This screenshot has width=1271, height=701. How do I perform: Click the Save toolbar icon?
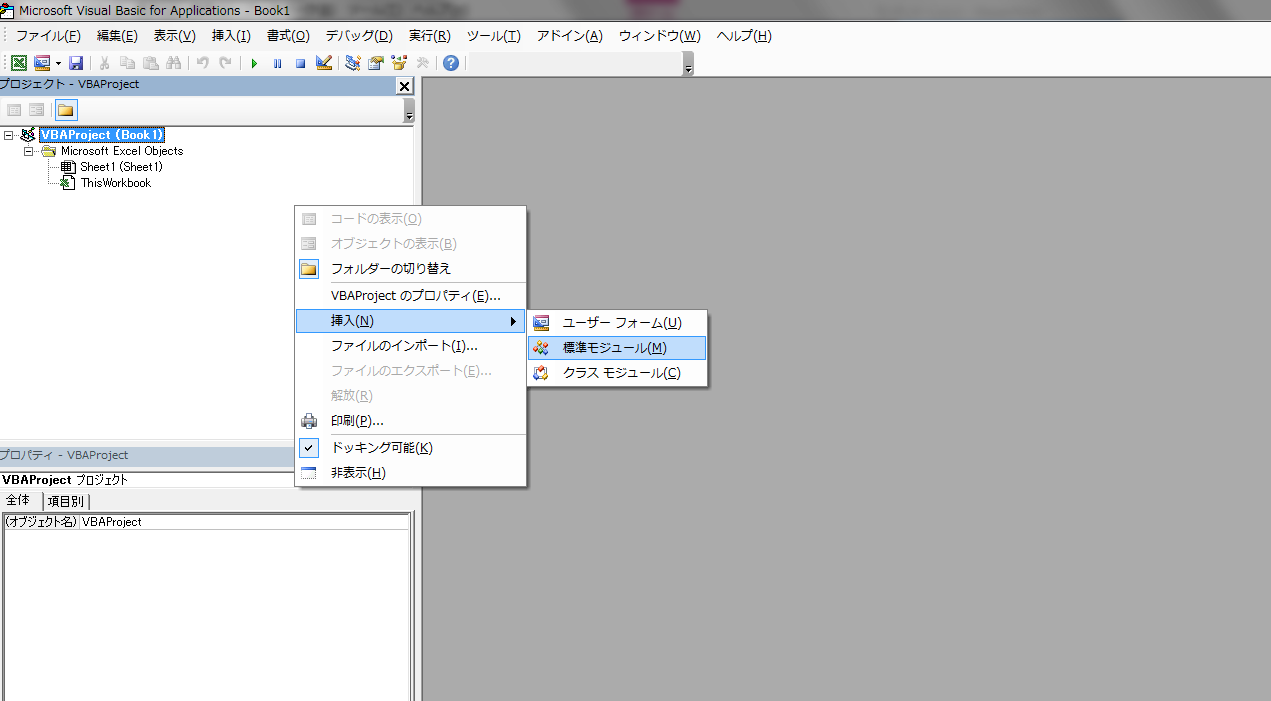click(77, 62)
